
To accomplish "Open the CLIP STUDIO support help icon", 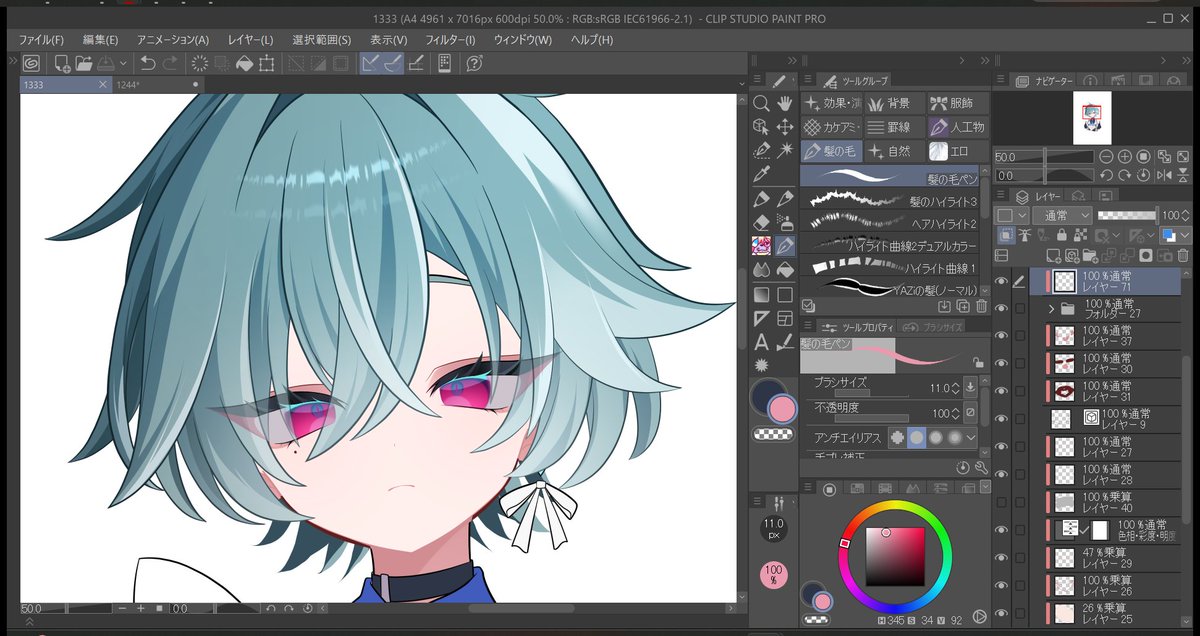I will (475, 63).
